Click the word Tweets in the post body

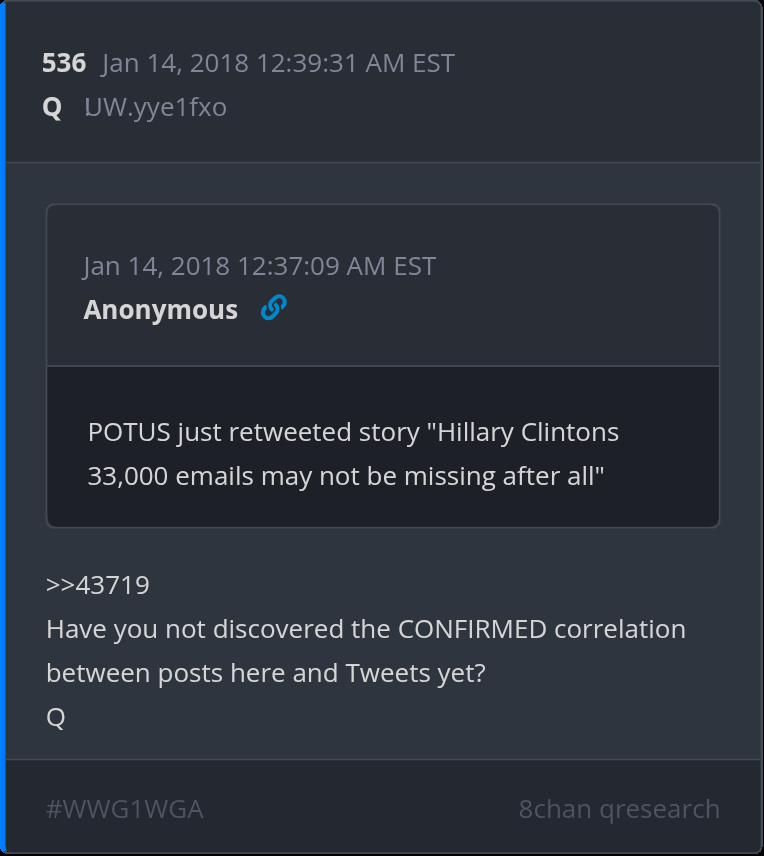tap(389, 673)
